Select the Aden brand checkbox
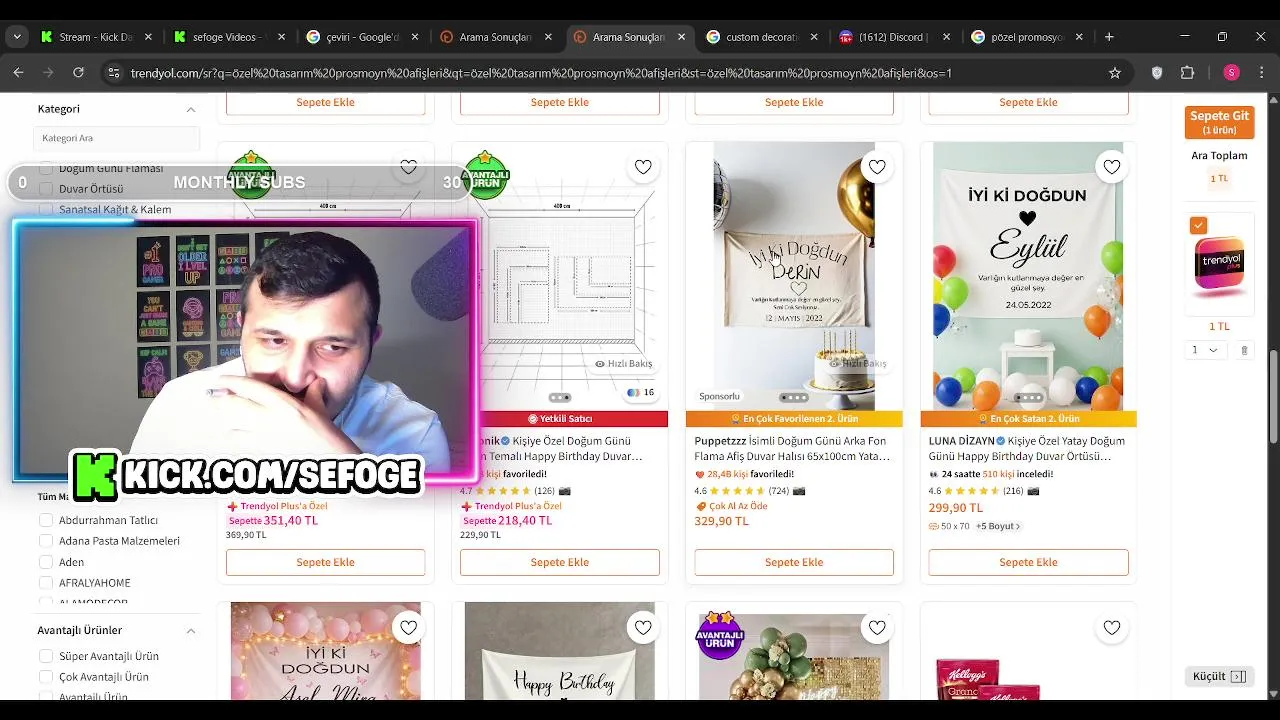Viewport: 1280px width, 720px height. pos(45,562)
